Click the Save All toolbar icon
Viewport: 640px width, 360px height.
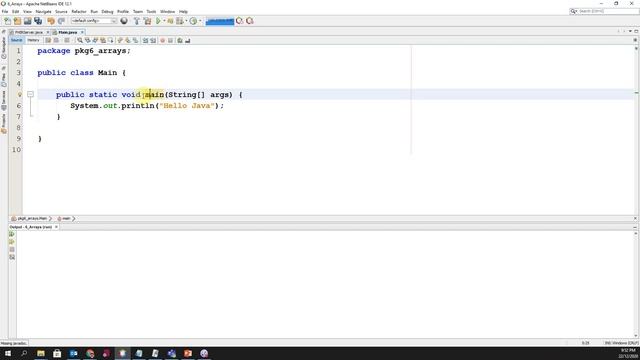click(38, 21)
